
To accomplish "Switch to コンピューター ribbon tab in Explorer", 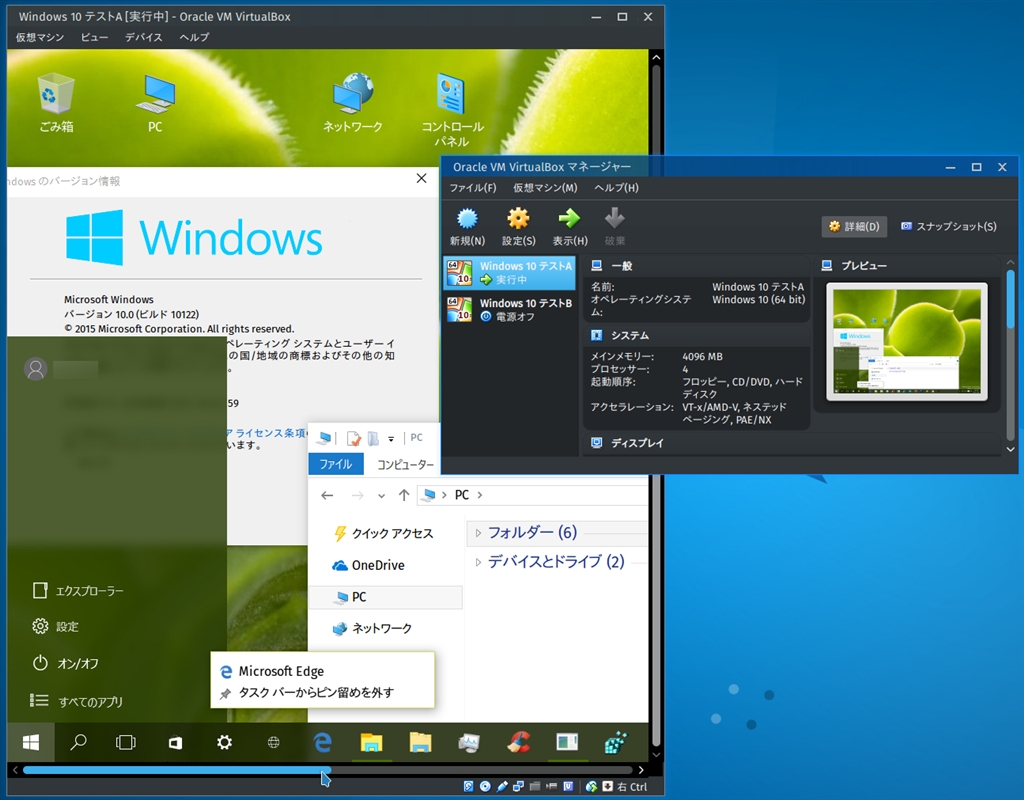I will click(x=406, y=464).
